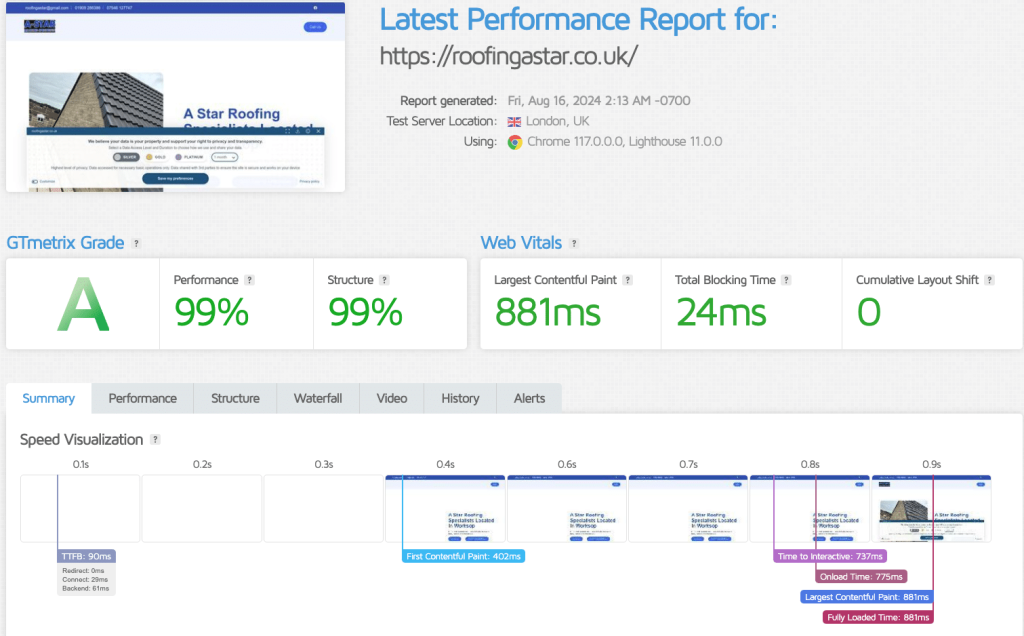Click the site screenshot preview thumbnail
Image resolution: width=1024 pixels, height=636 pixels.
coord(176,97)
